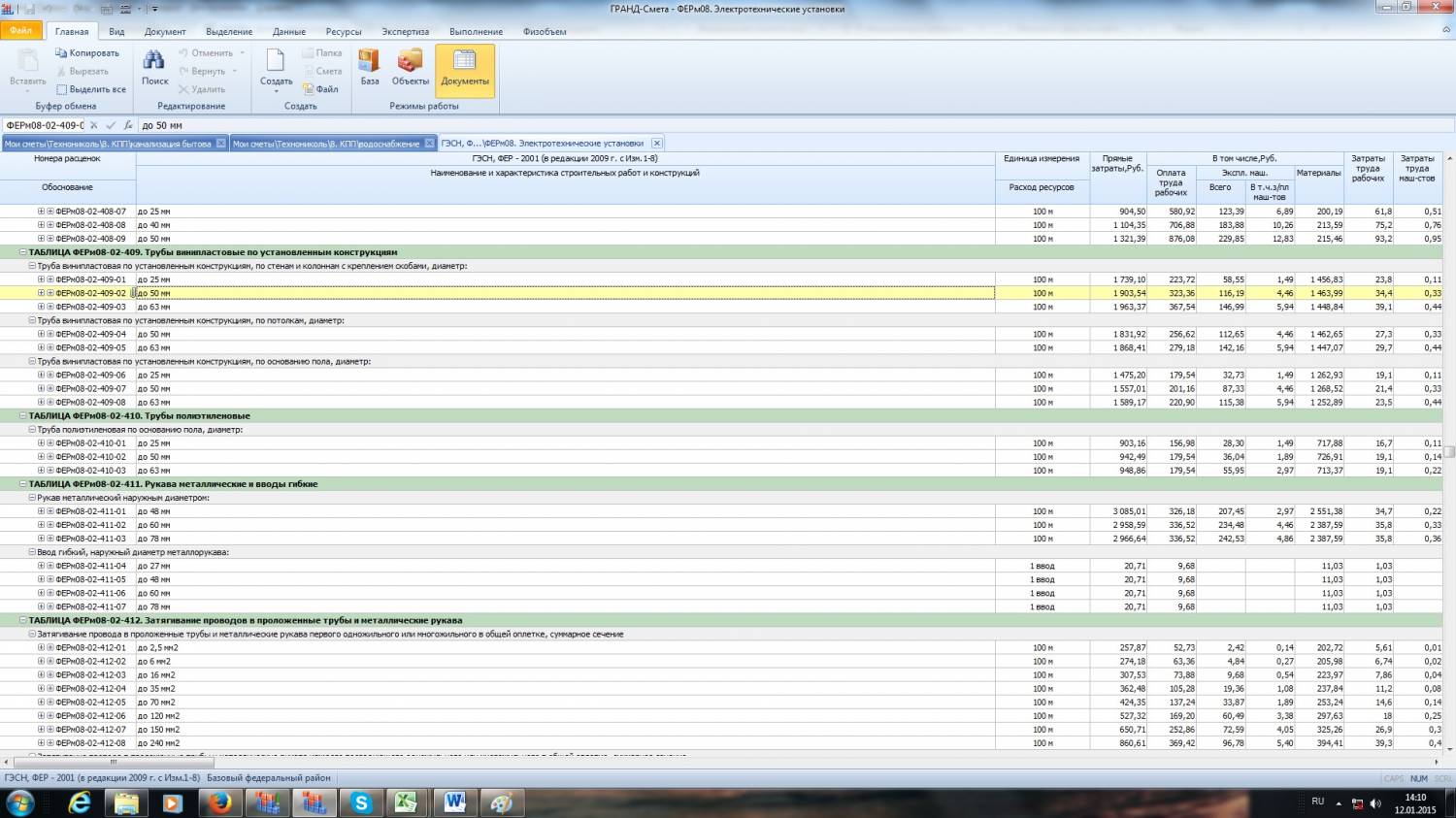Collapse the ТАБЛИЦА ФЕРм08-02-412 section
Viewport: 1456px width, 818px height.
(x=22, y=620)
